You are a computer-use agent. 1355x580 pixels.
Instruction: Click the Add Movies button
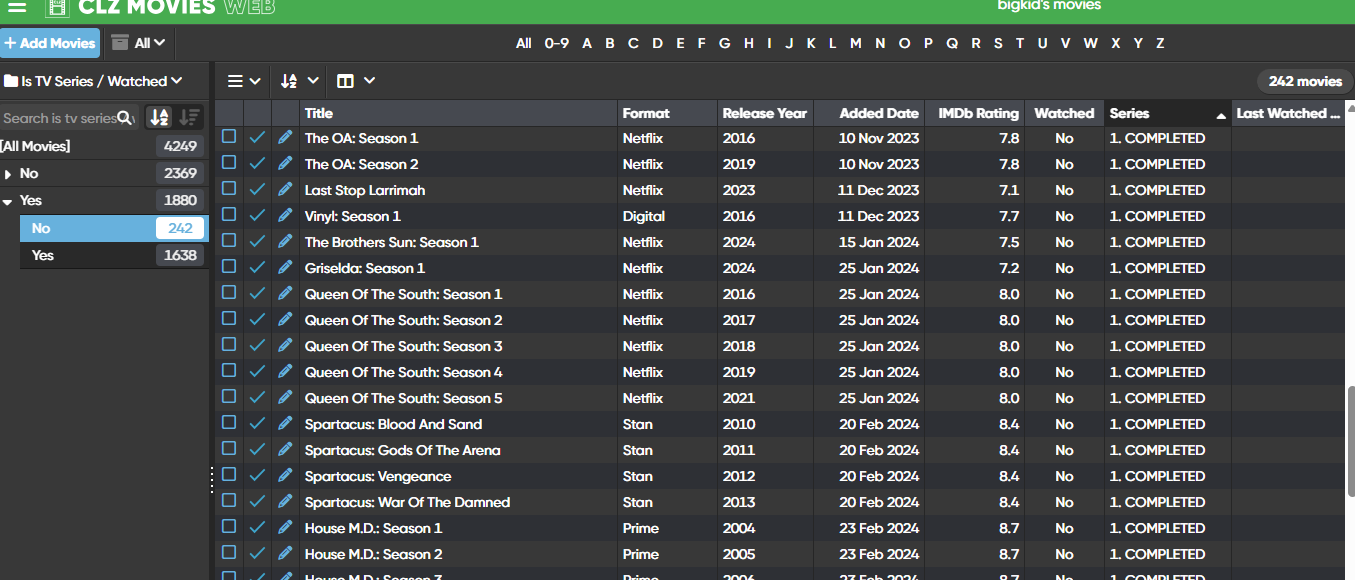pyautogui.click(x=50, y=43)
